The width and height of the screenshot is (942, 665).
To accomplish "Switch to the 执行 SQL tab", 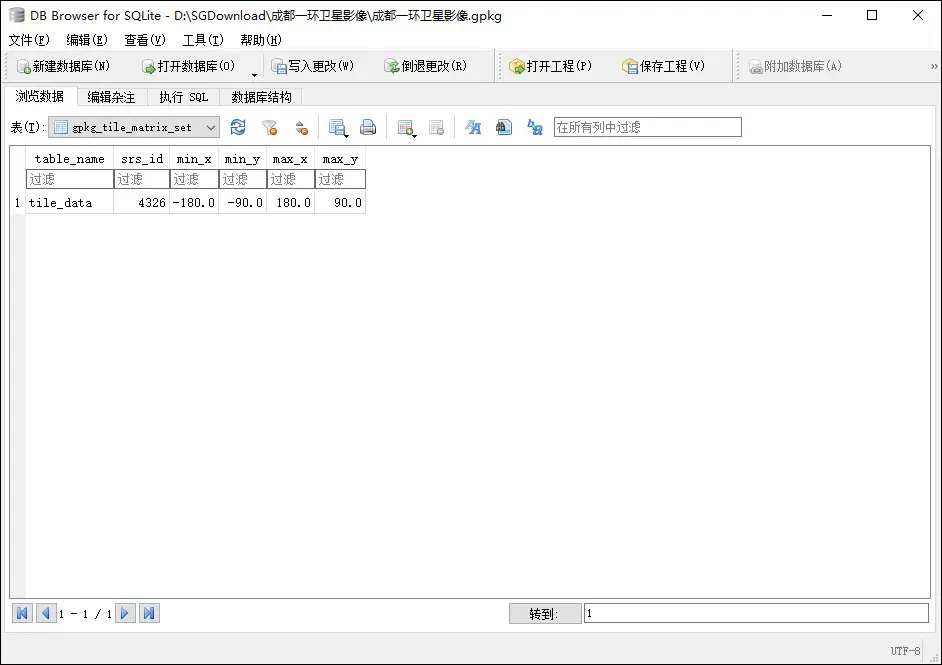I will tap(183, 97).
